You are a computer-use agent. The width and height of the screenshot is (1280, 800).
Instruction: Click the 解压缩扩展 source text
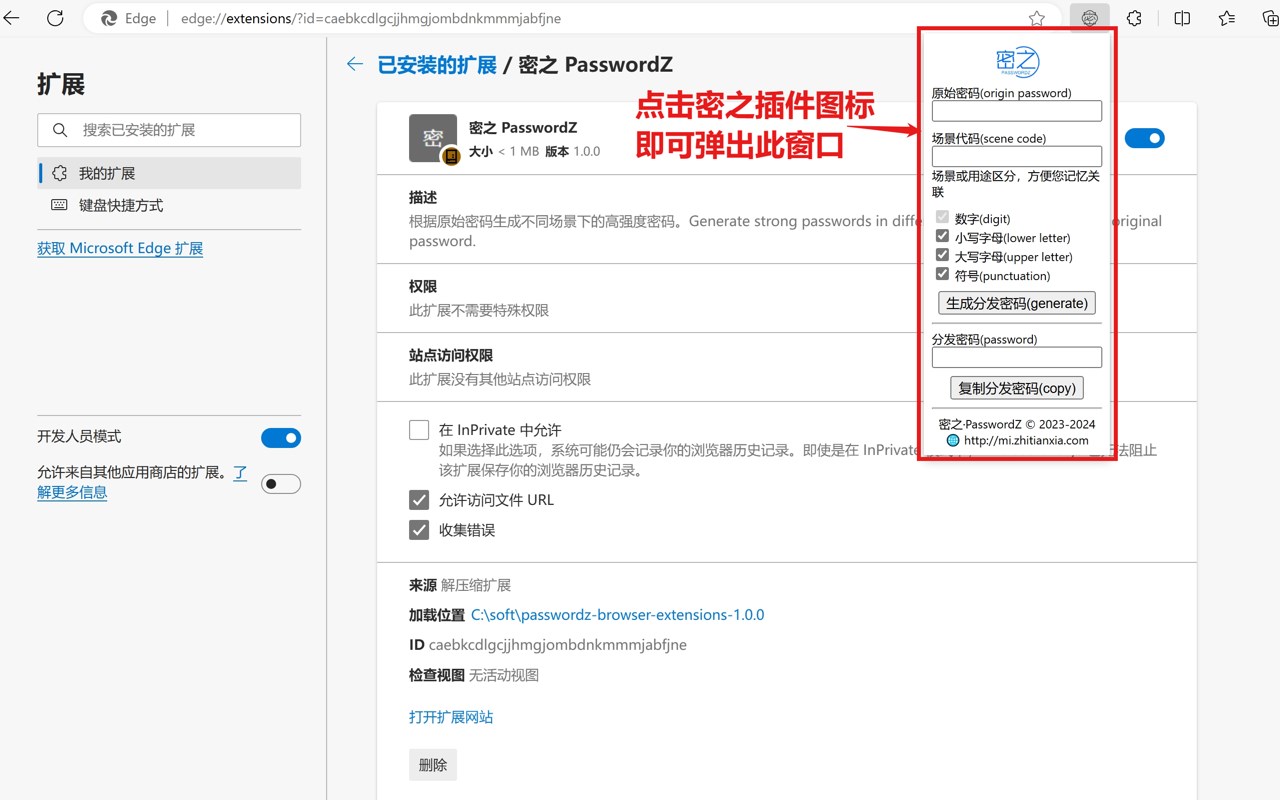[x=476, y=585]
